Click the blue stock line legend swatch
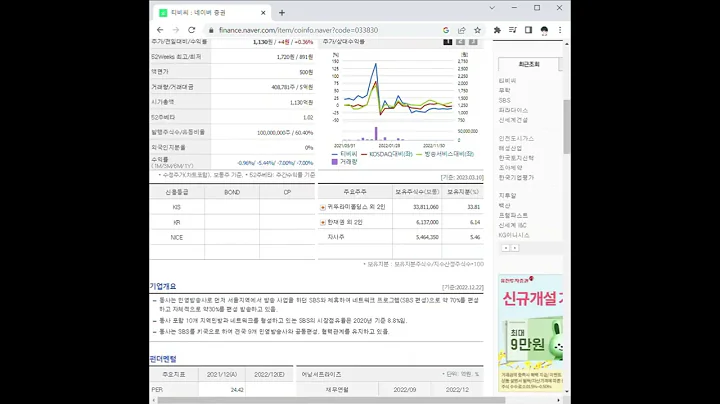Screen dimensions: 720x404 pos(335,154)
